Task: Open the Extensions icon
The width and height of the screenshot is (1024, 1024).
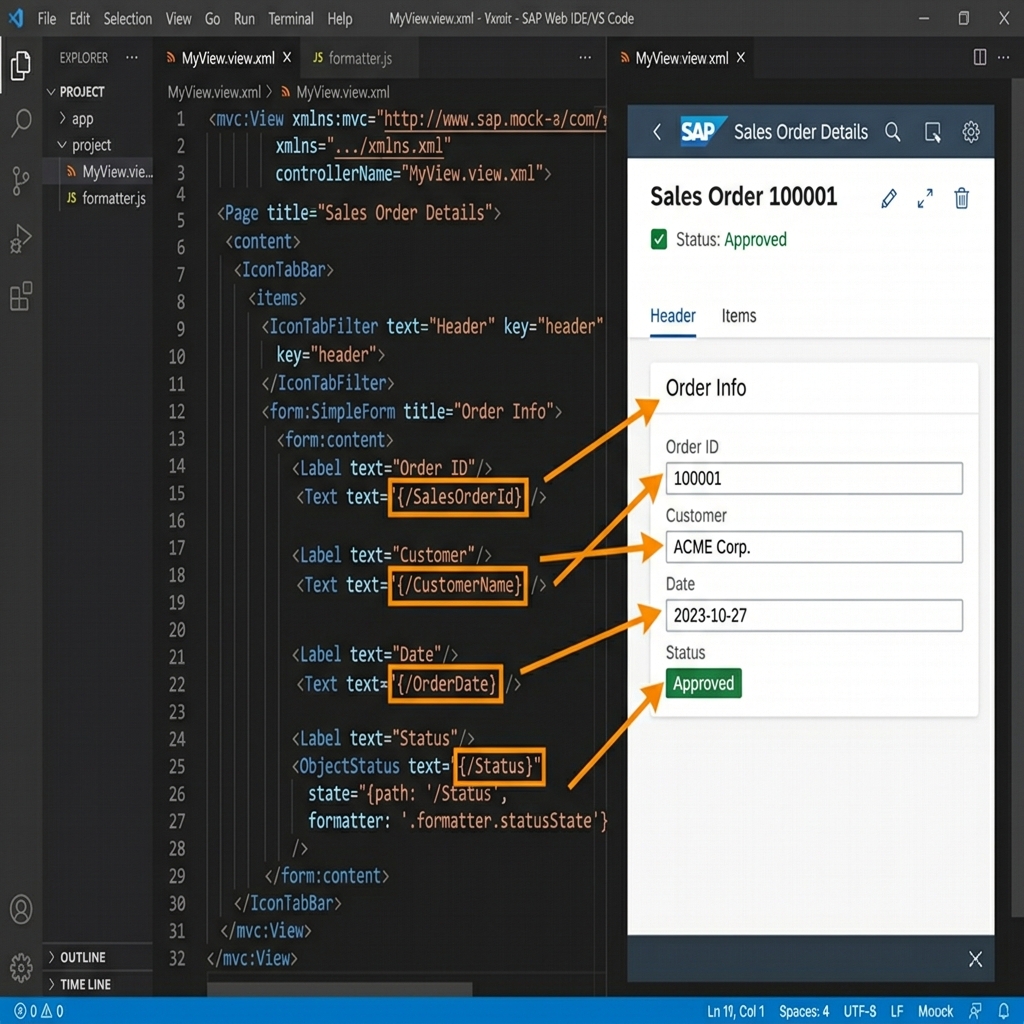Action: [x=21, y=296]
